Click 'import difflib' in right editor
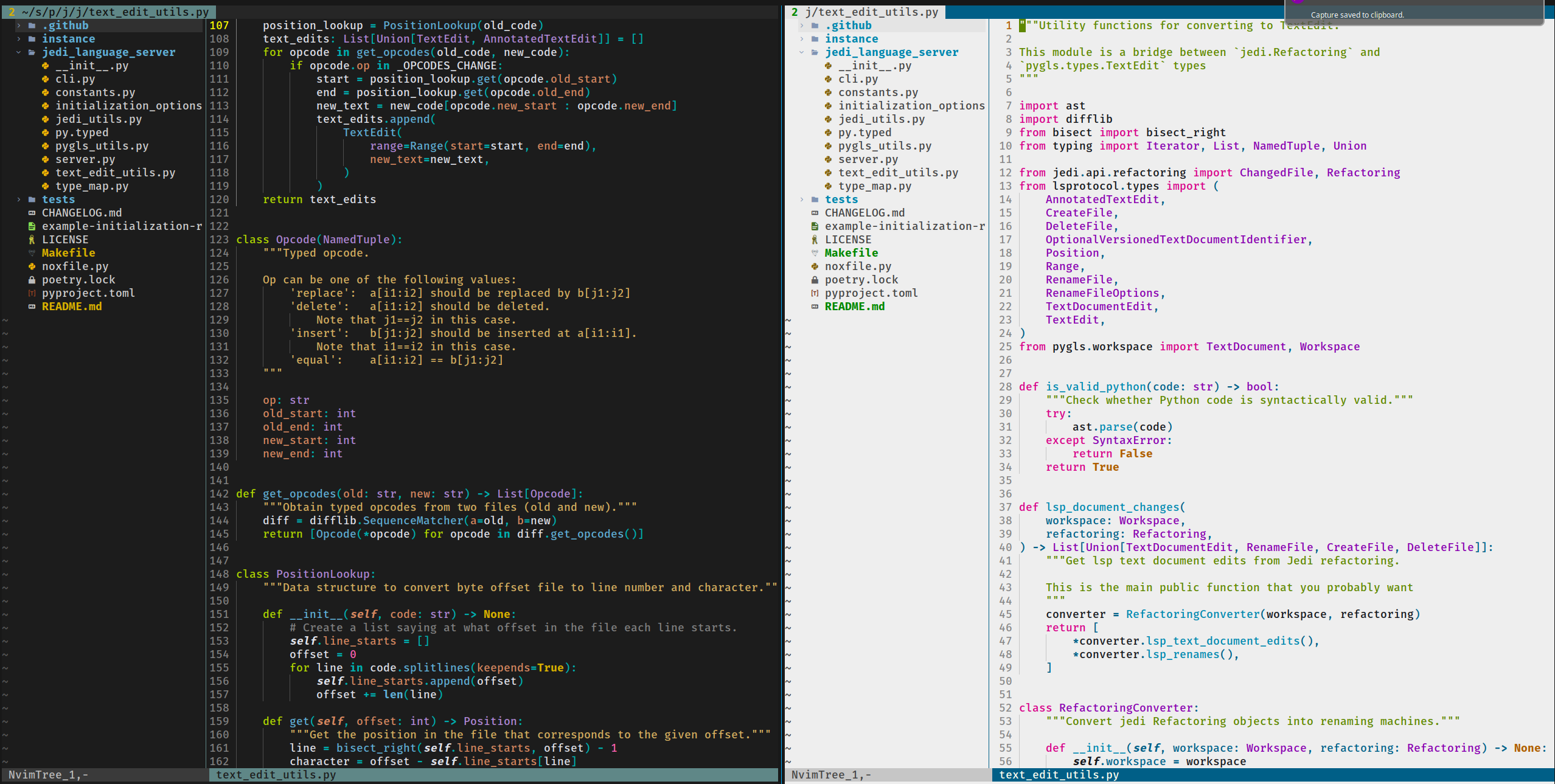 pyautogui.click(x=1065, y=119)
